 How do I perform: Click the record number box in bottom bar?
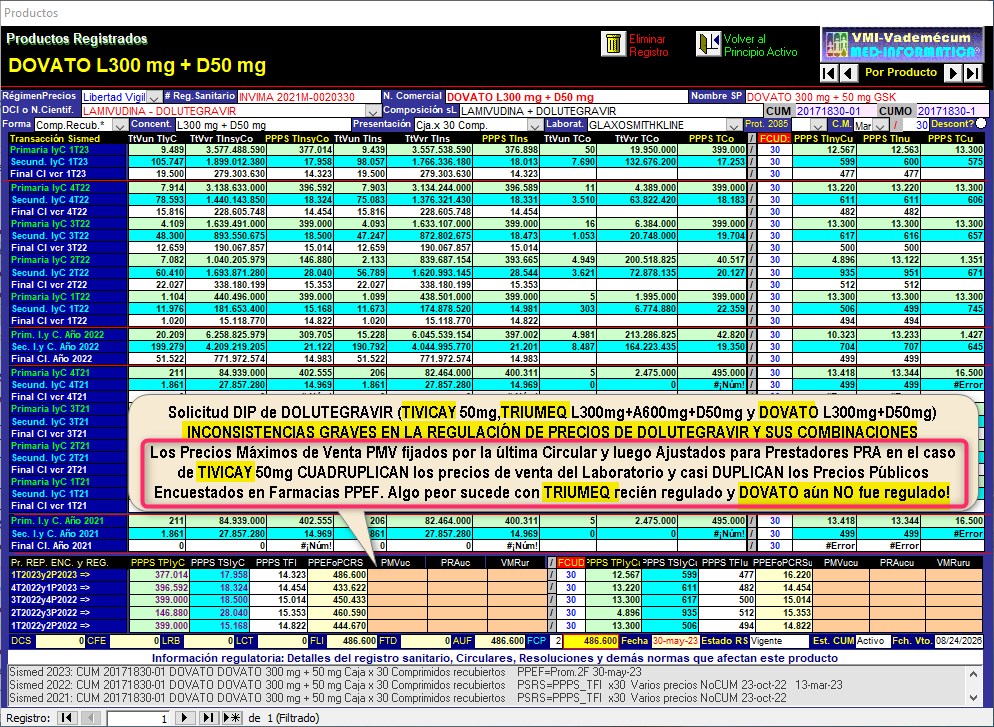[138, 718]
